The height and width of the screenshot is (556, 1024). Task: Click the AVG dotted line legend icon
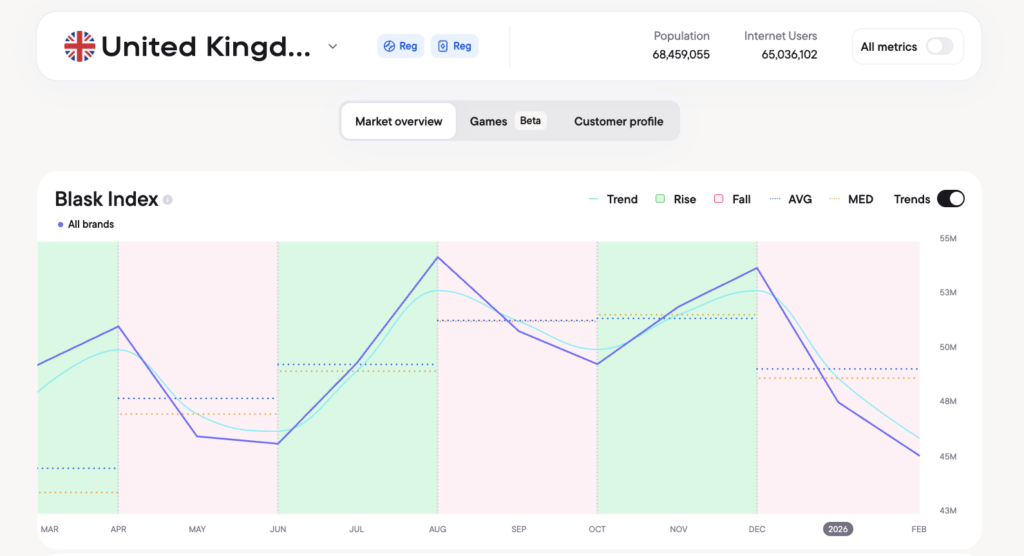(x=775, y=199)
